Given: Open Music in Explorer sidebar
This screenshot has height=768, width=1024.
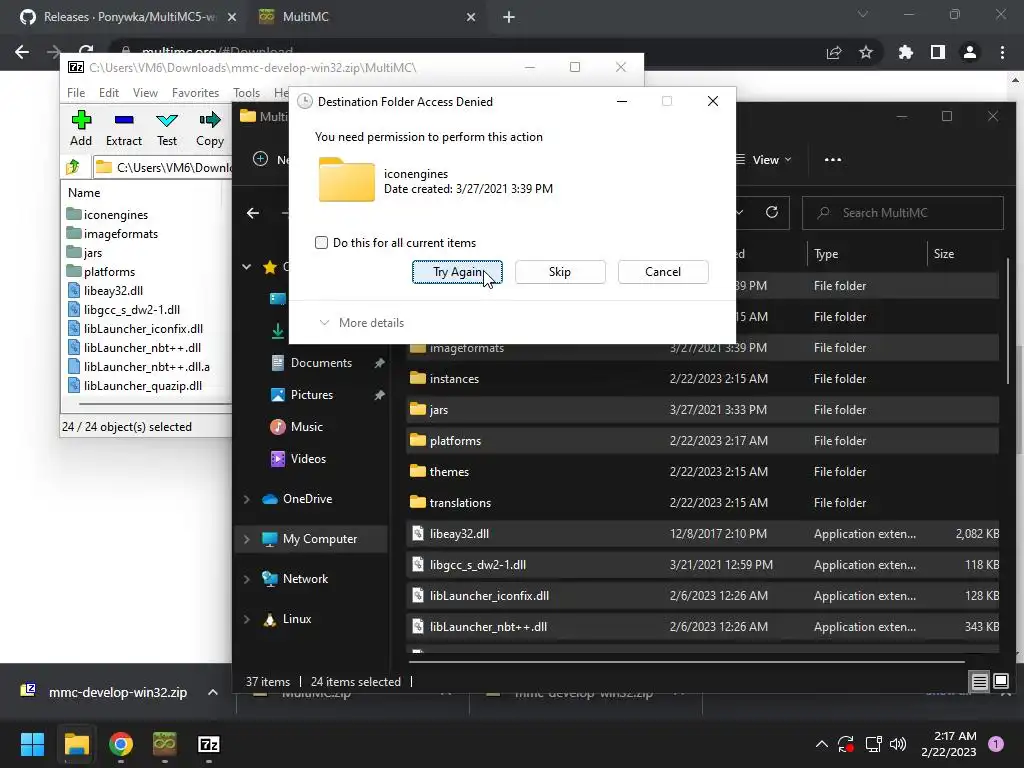Looking at the screenshot, I should point(306,427).
